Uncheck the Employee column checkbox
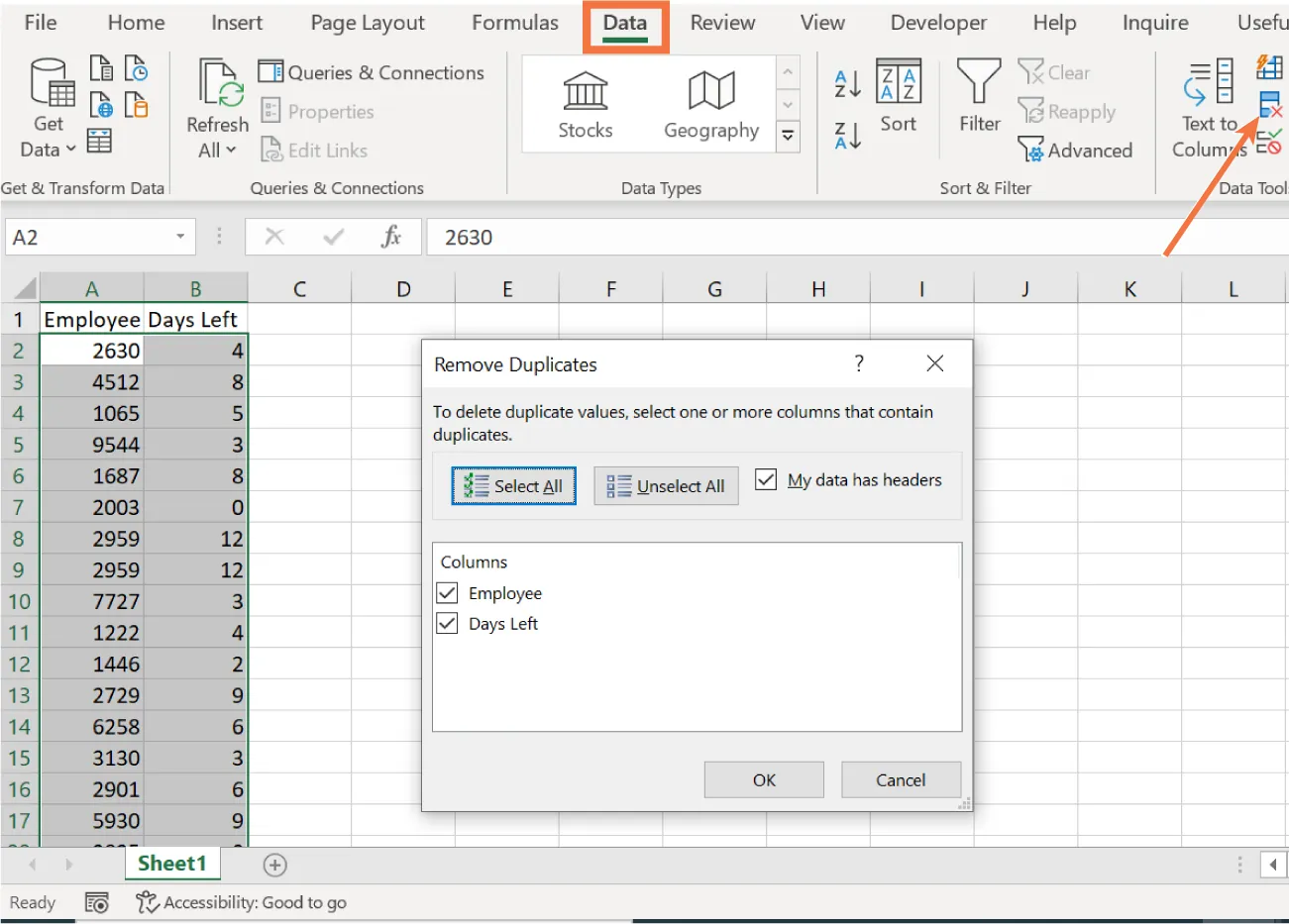Image resolution: width=1289 pixels, height=924 pixels. [447, 593]
